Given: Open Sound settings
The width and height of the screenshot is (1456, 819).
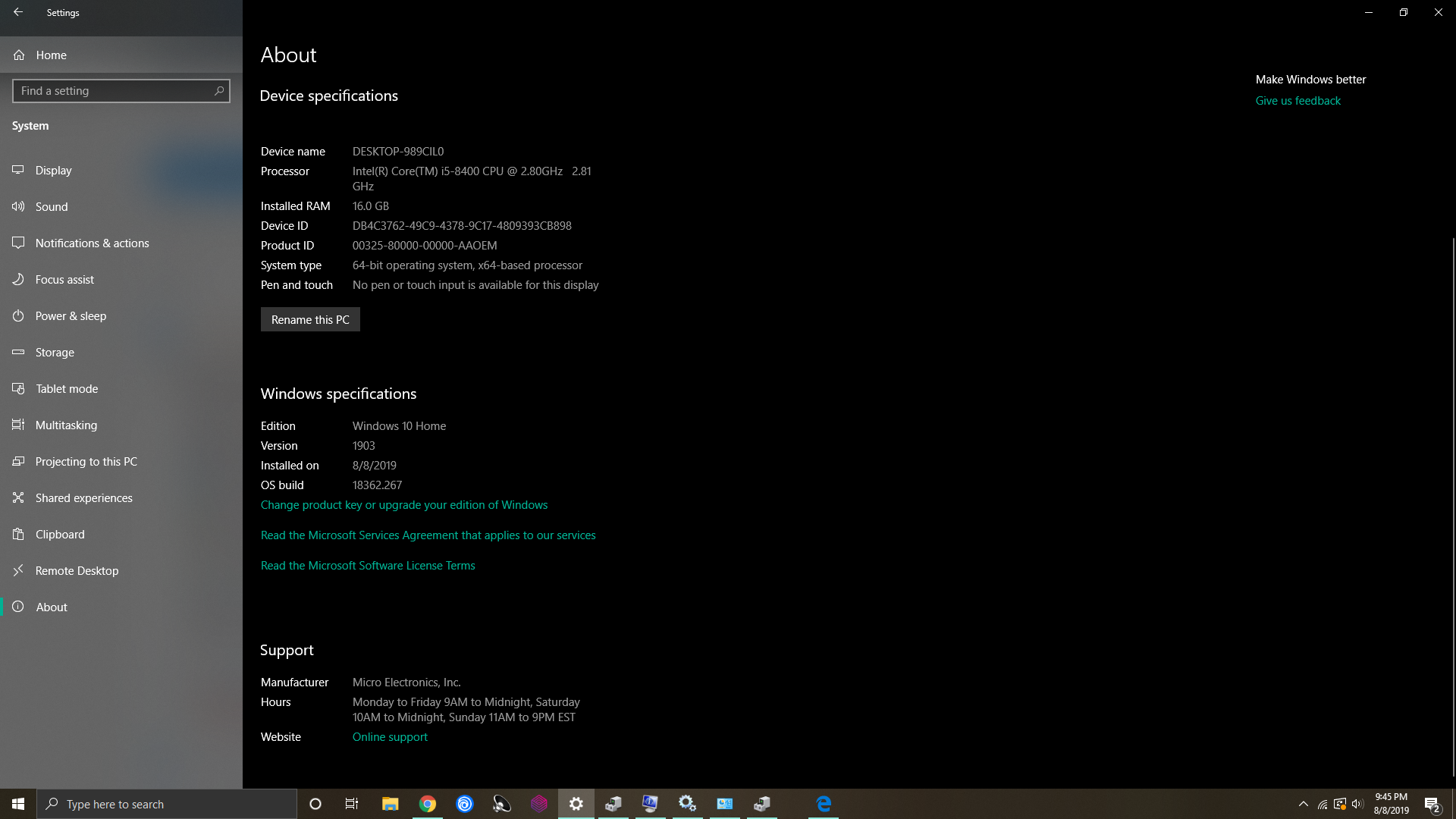Looking at the screenshot, I should pyautogui.click(x=51, y=206).
